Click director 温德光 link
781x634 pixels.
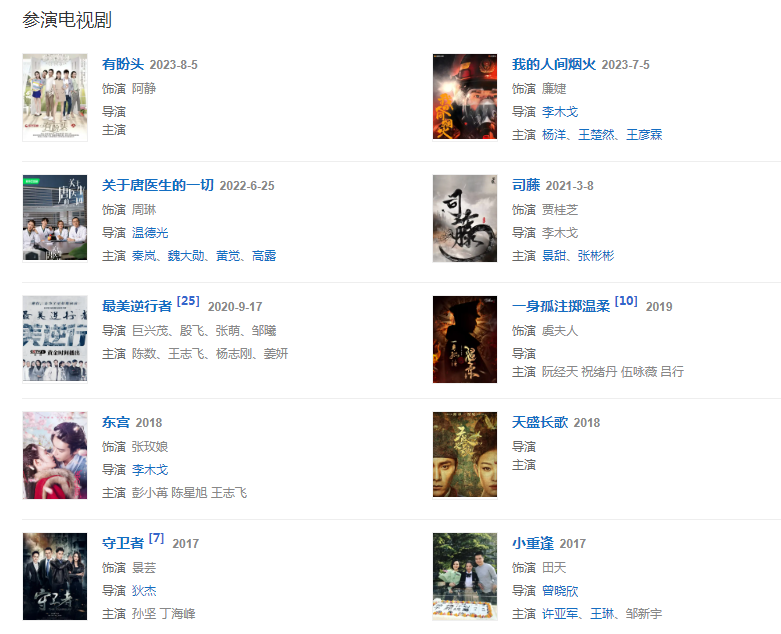150,233
